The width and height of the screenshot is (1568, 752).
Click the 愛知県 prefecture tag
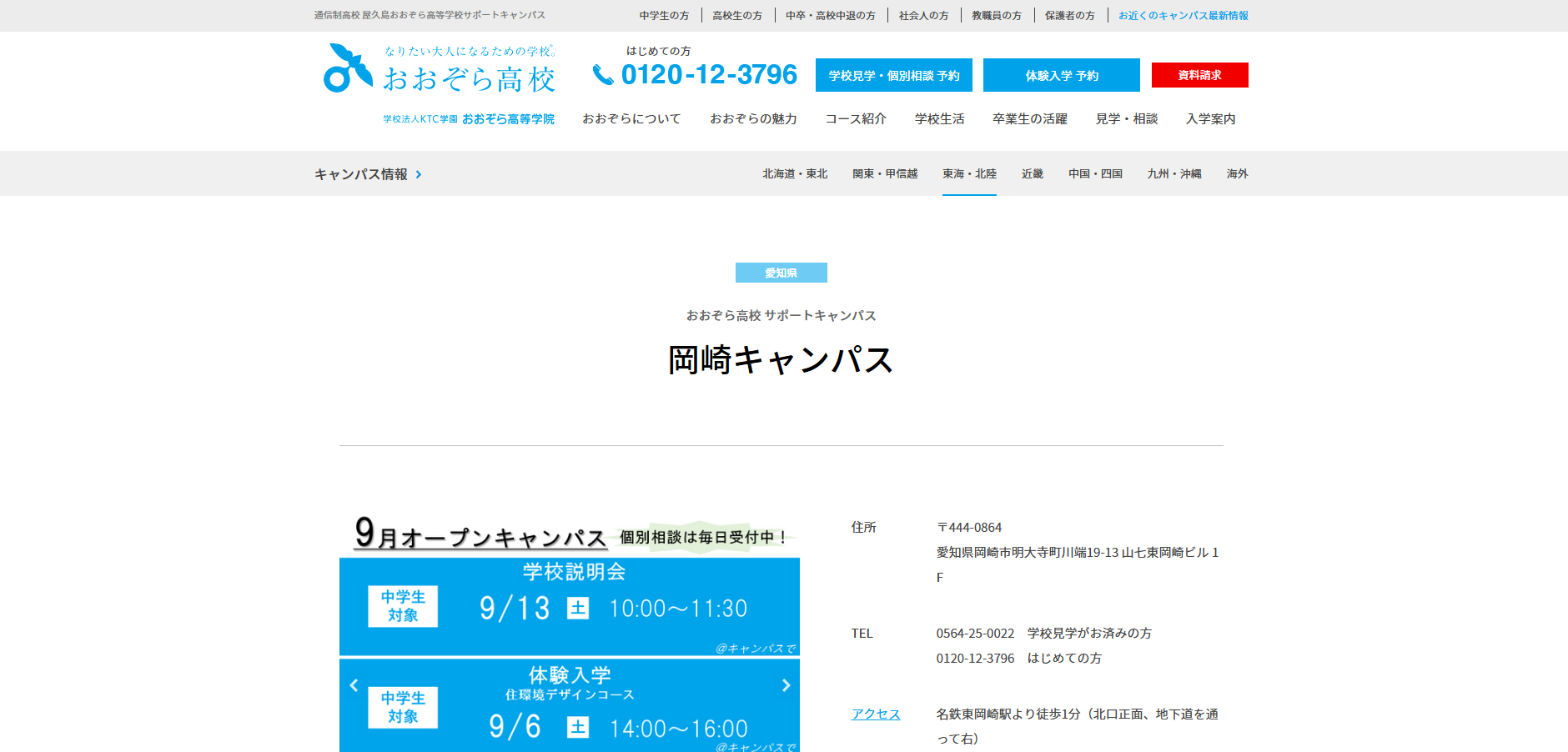pos(781,273)
